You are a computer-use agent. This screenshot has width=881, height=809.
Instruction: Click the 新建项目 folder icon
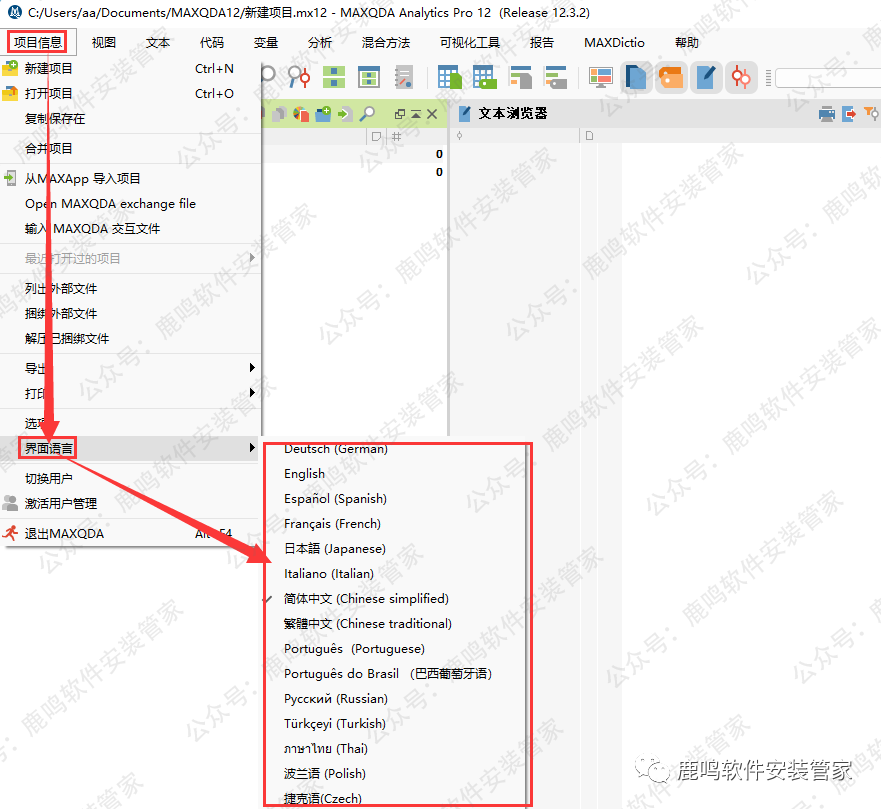[x=11, y=69]
